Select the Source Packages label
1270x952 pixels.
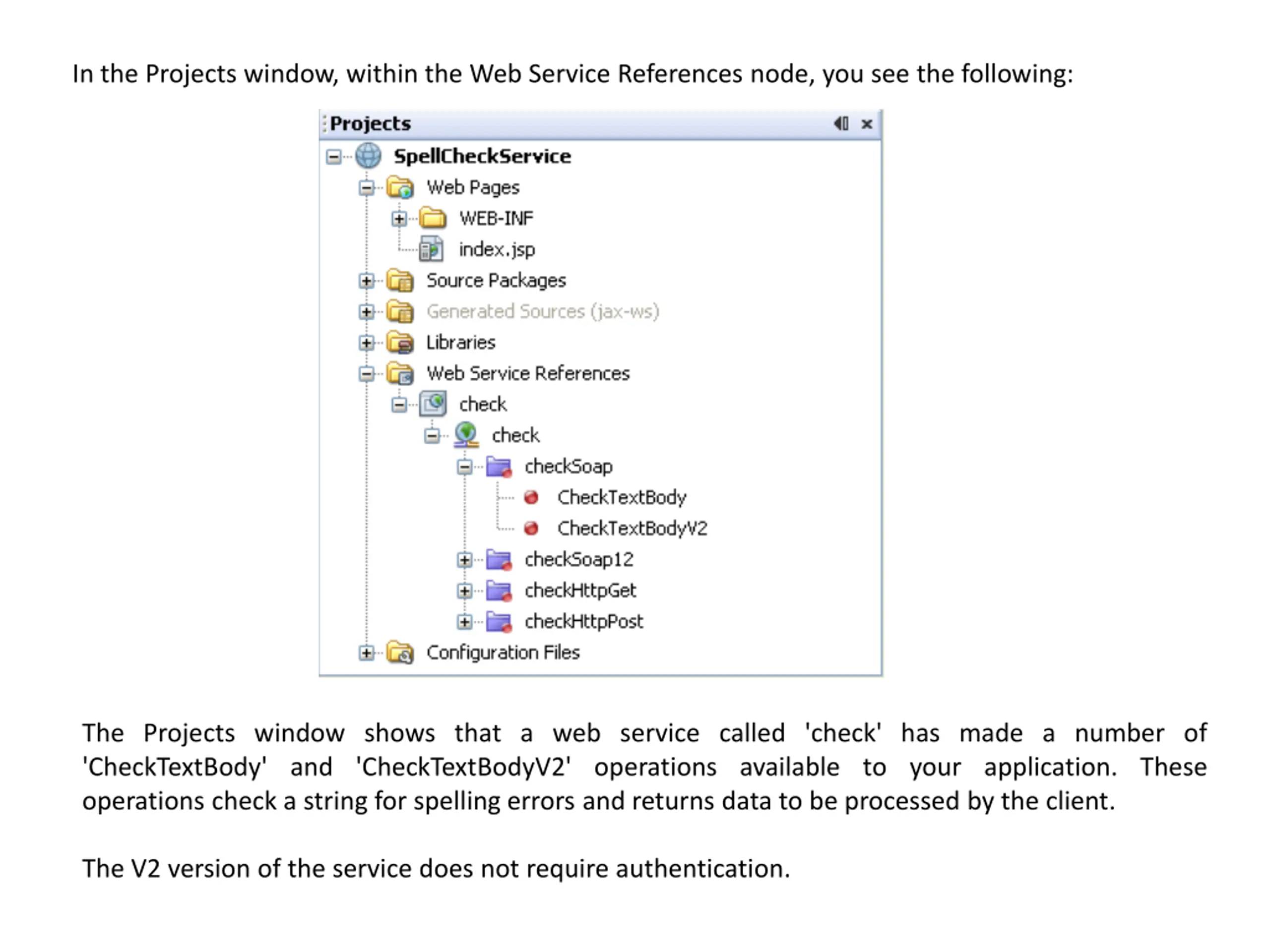pyautogui.click(x=496, y=281)
